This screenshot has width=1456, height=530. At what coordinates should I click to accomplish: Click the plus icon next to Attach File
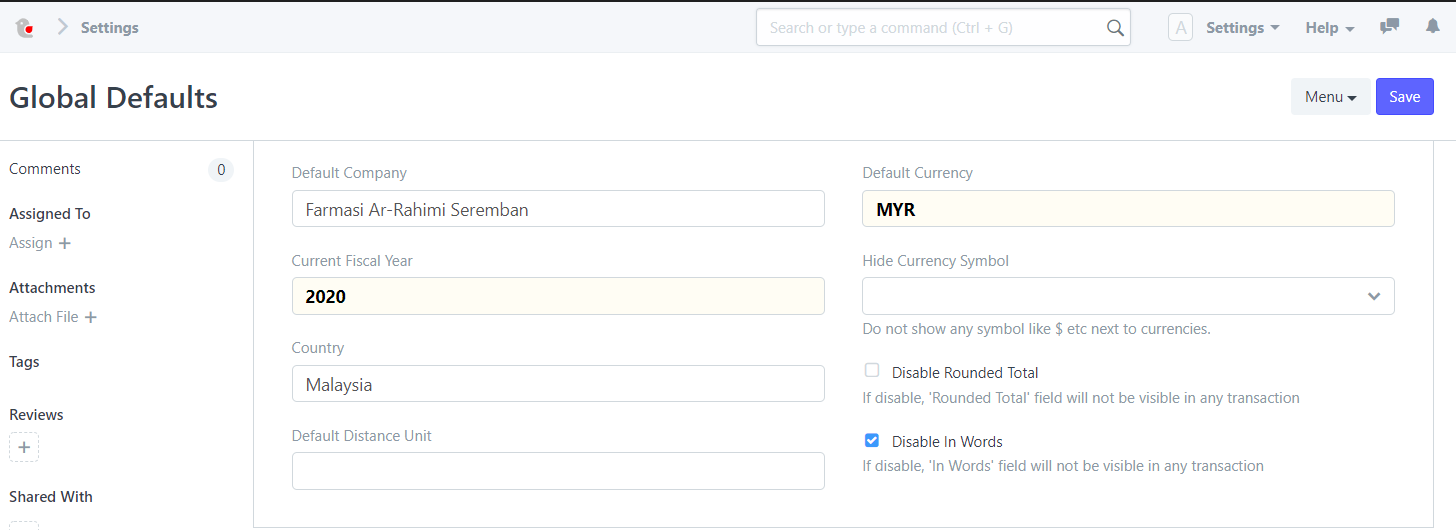(90, 317)
